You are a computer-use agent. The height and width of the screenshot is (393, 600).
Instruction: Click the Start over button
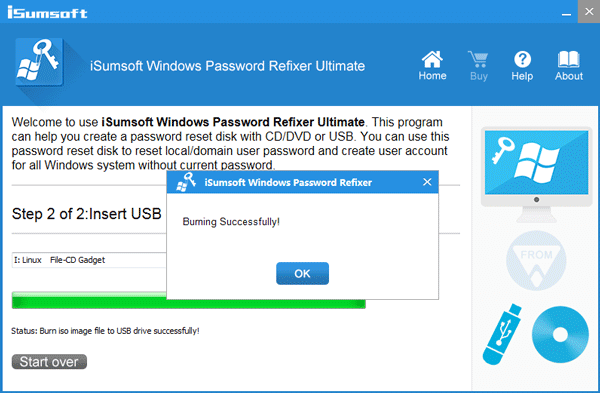[49, 362]
